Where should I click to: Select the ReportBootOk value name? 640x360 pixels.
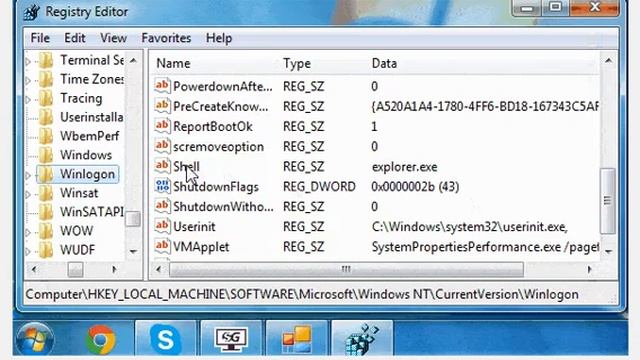213,127
